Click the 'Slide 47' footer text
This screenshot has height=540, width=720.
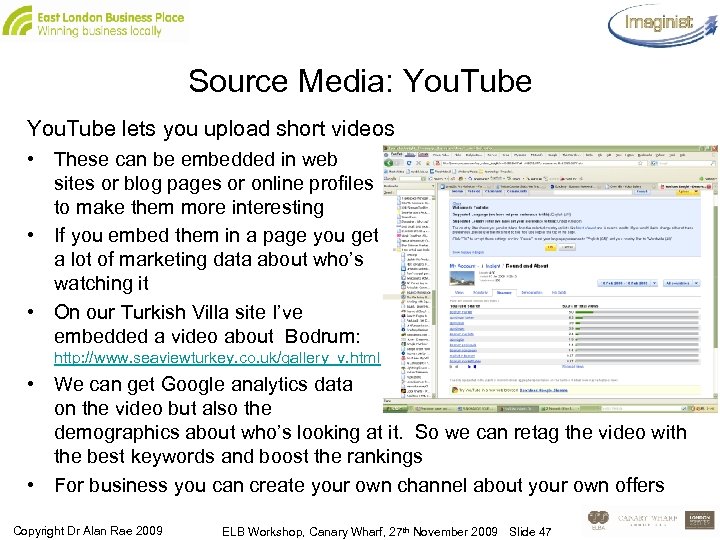click(530, 532)
